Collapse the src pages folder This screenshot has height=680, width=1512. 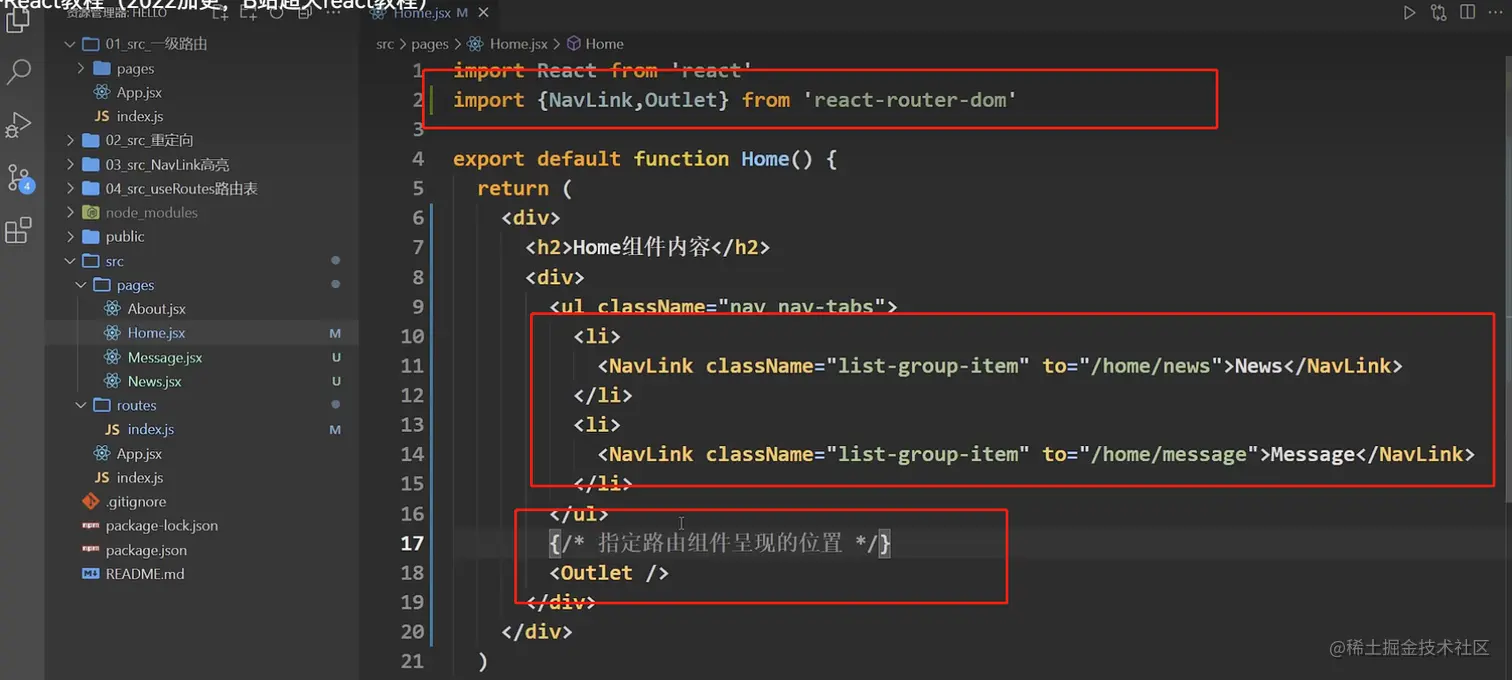click(81, 285)
